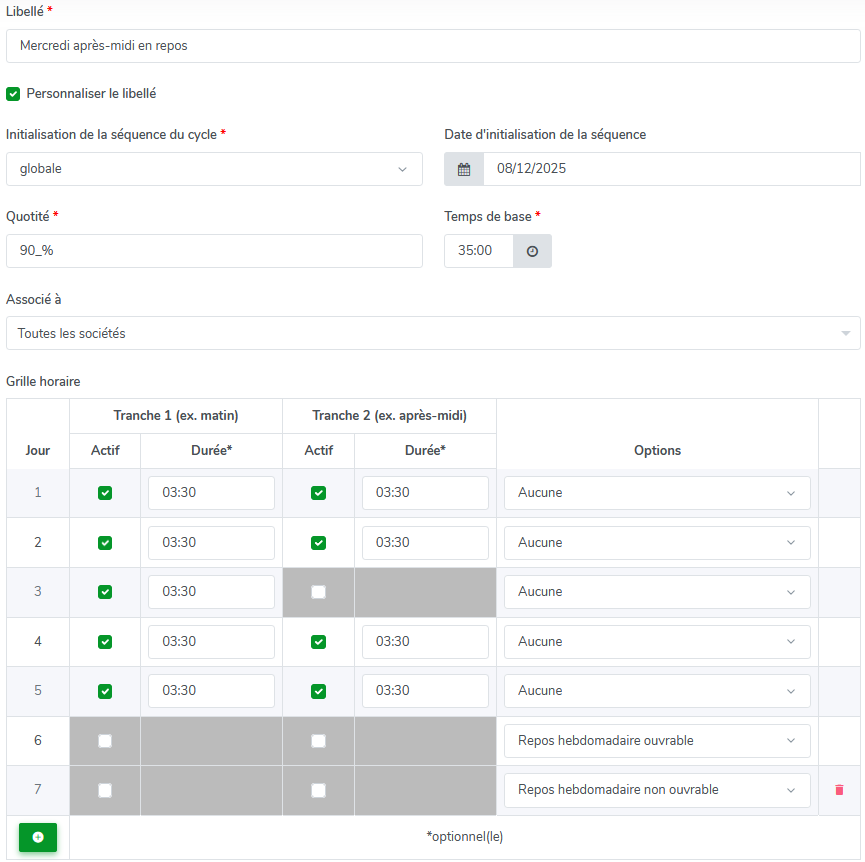Disable Tranche 1 Actif for day 1
This screenshot has height=862, width=865.
point(105,492)
